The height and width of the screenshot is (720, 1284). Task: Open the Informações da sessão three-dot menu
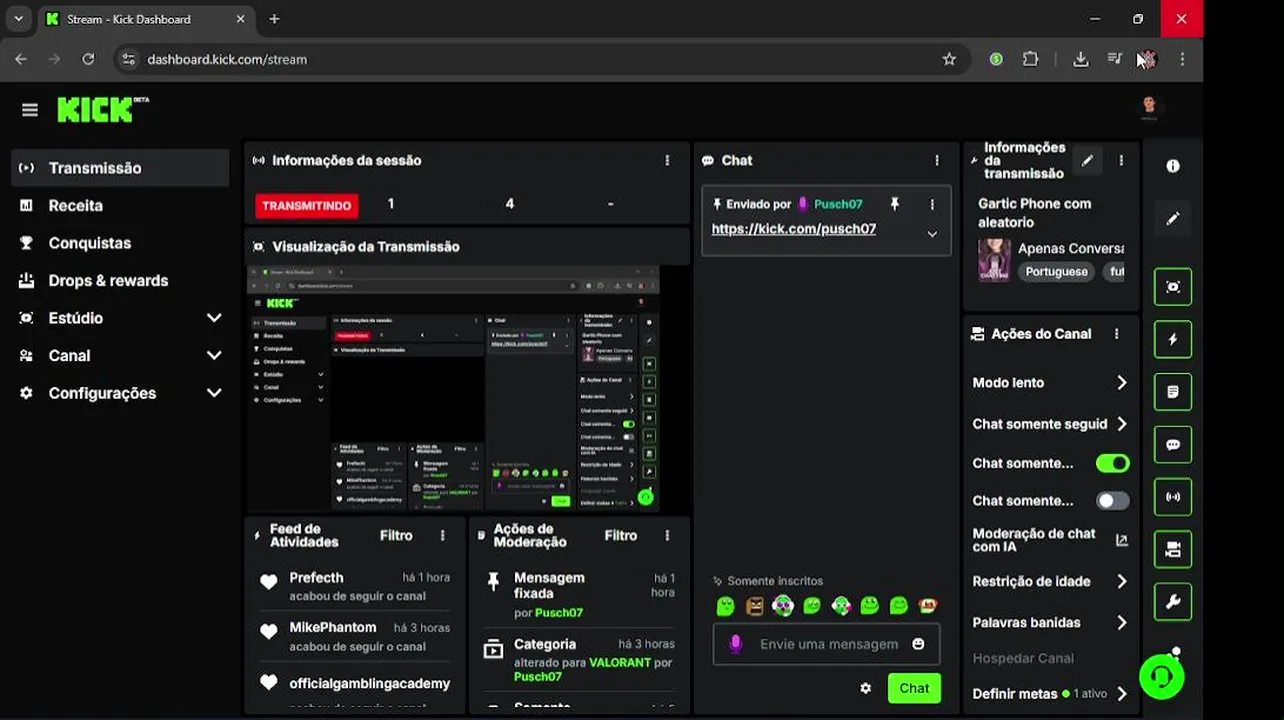(x=667, y=160)
